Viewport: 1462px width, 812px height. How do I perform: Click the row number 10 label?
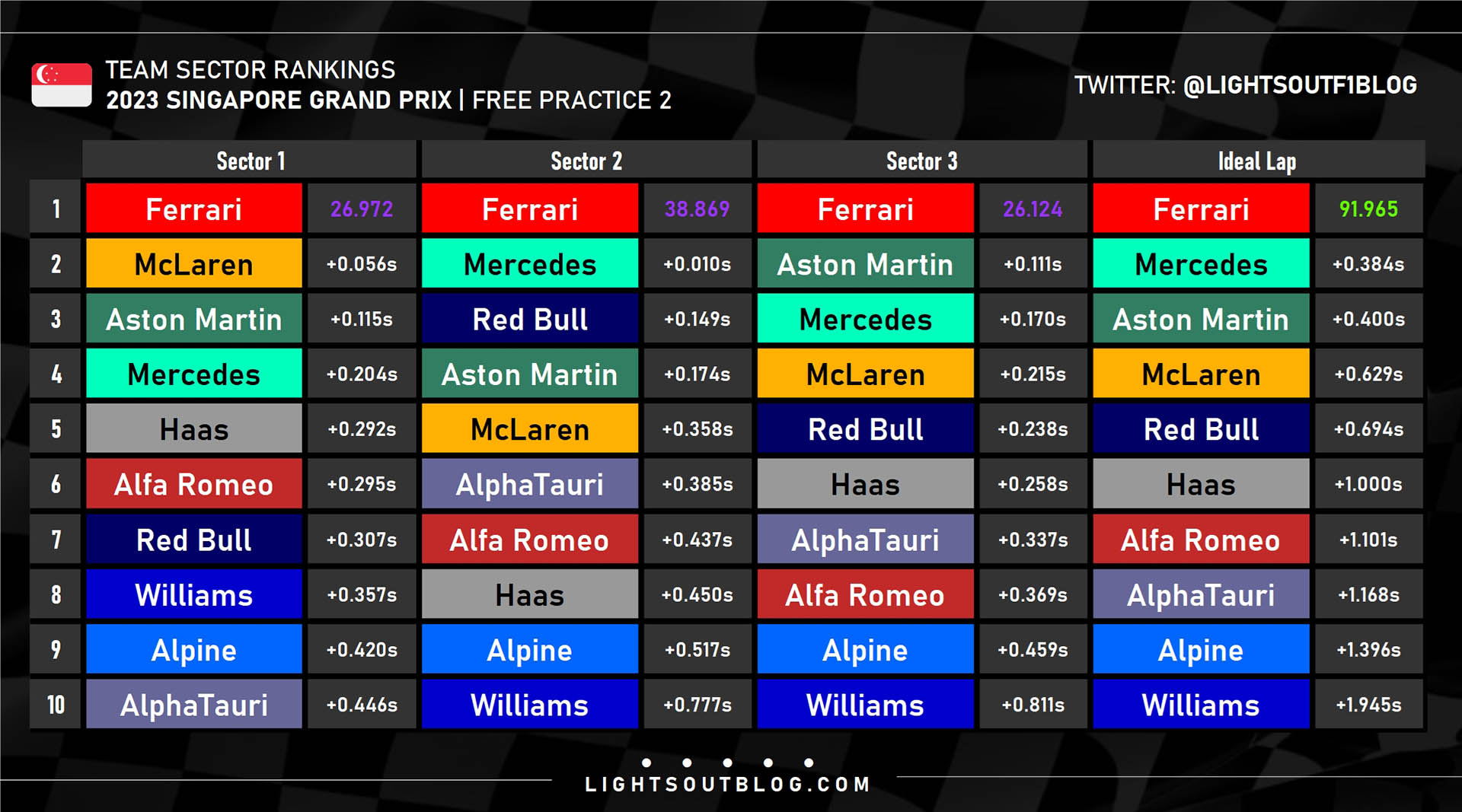click(x=56, y=705)
